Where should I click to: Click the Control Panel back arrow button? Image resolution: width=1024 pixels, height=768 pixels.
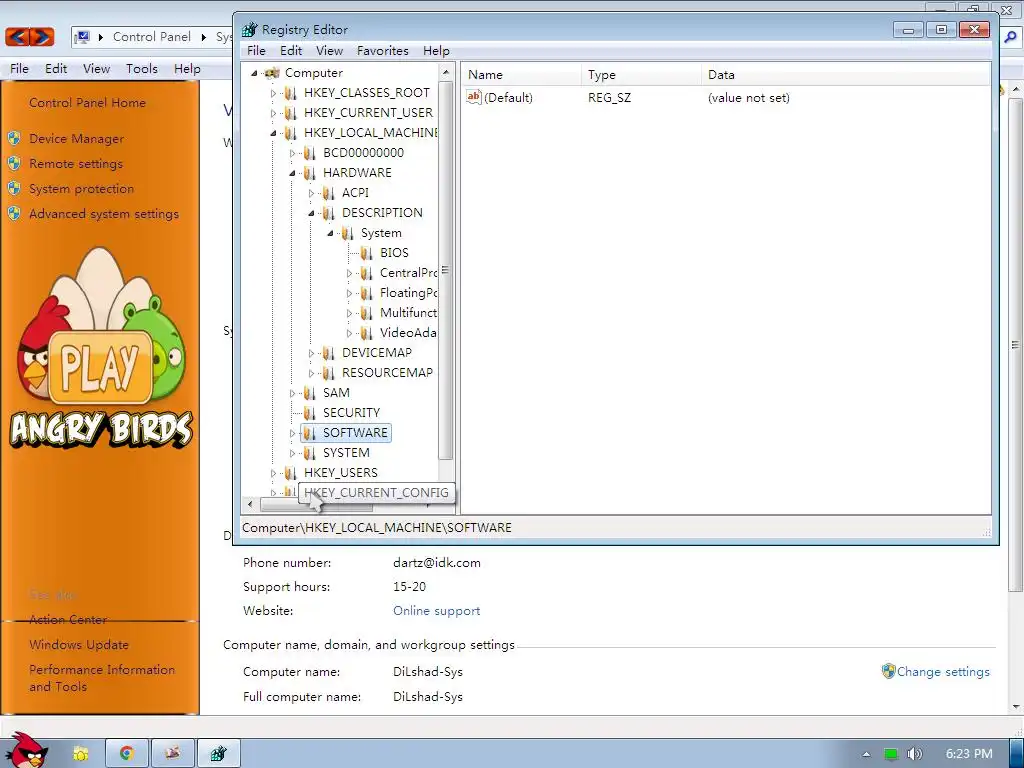pos(18,37)
